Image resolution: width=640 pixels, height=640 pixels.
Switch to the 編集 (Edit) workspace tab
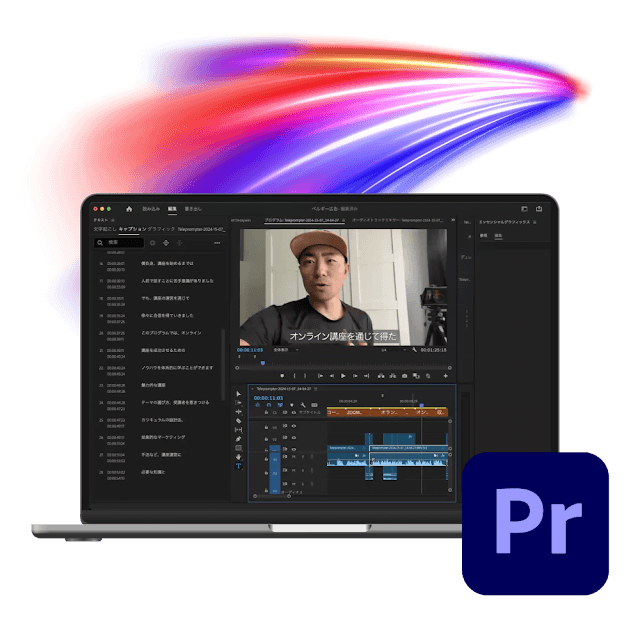point(172,209)
